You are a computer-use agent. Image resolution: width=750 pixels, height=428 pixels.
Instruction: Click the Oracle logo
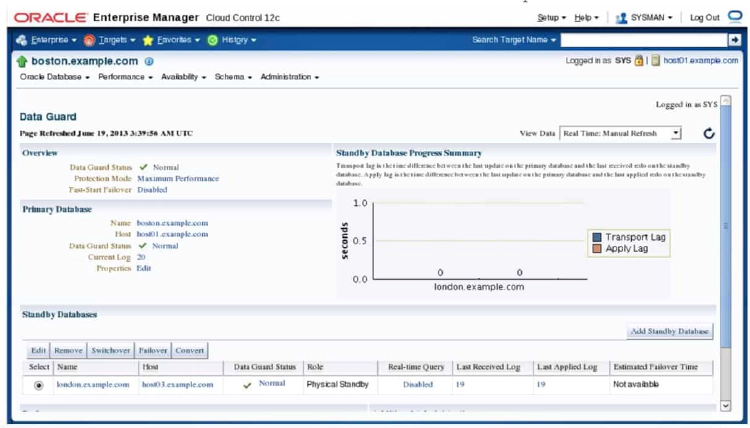tap(50, 18)
